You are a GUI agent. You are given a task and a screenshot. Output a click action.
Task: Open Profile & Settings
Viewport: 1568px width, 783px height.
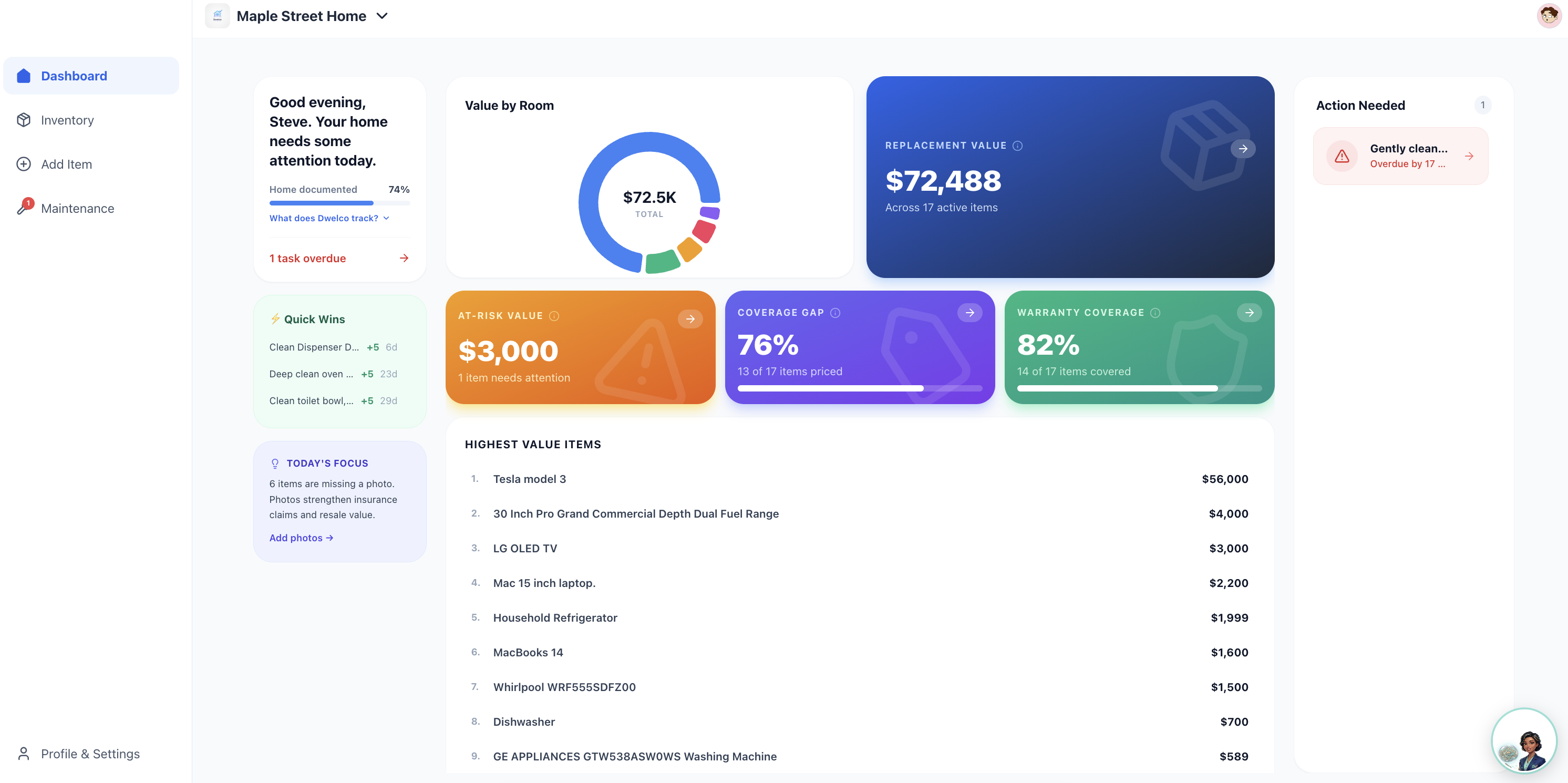90,753
